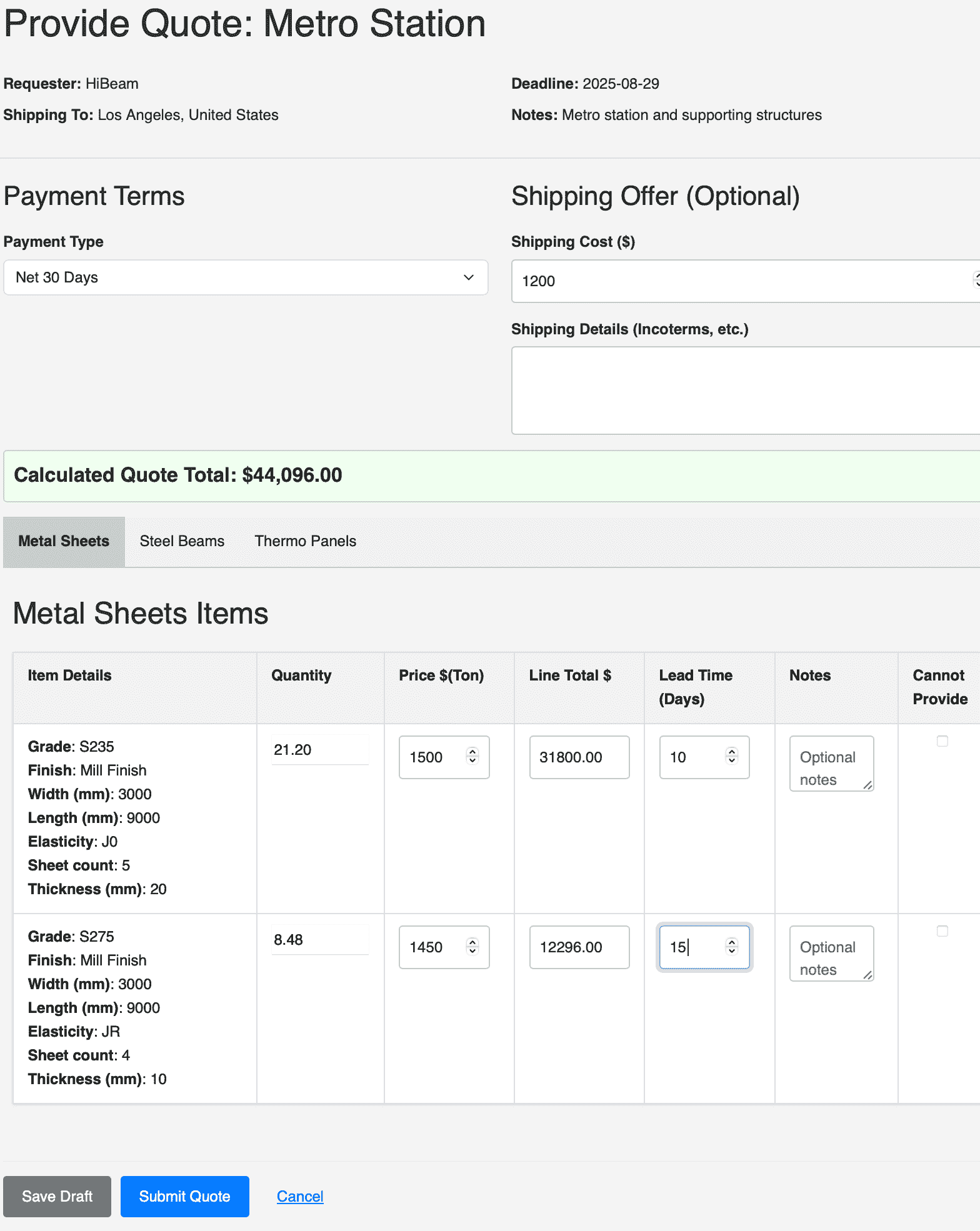Click the S235 price stepper arrows
Image resolution: width=980 pixels, height=1231 pixels.
472,756
